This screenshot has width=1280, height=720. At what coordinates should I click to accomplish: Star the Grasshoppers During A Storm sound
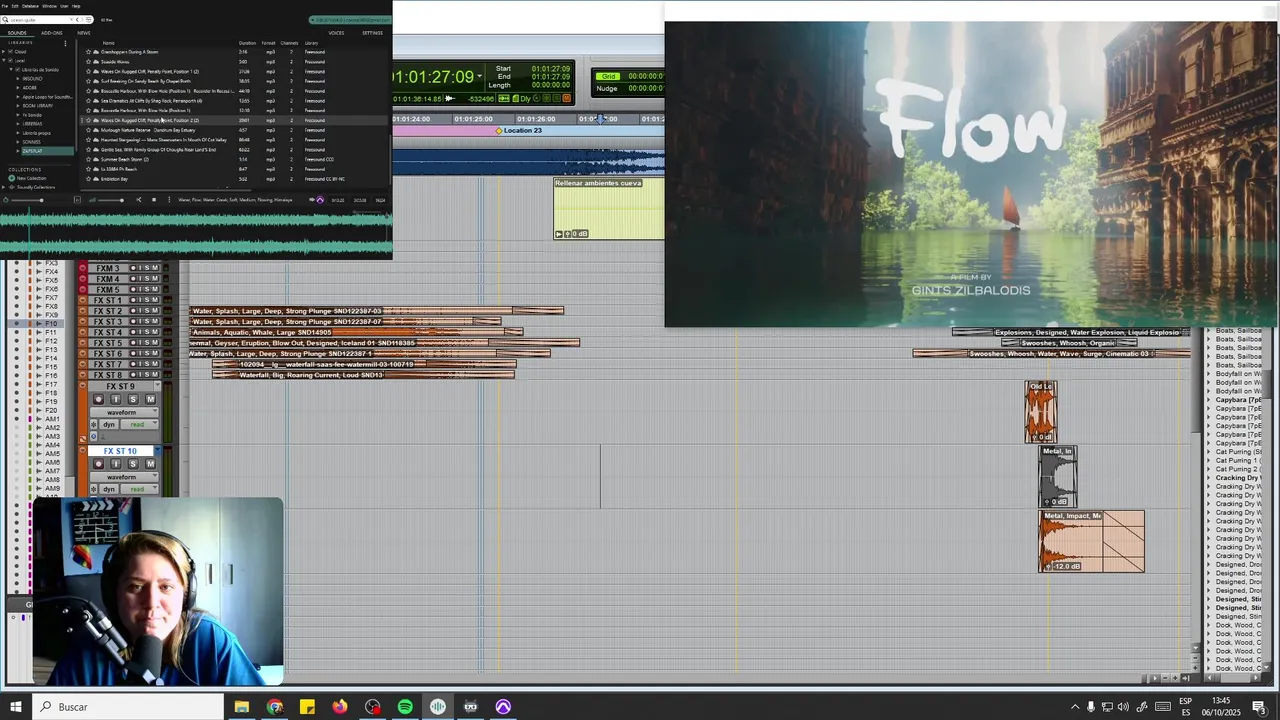click(x=88, y=52)
